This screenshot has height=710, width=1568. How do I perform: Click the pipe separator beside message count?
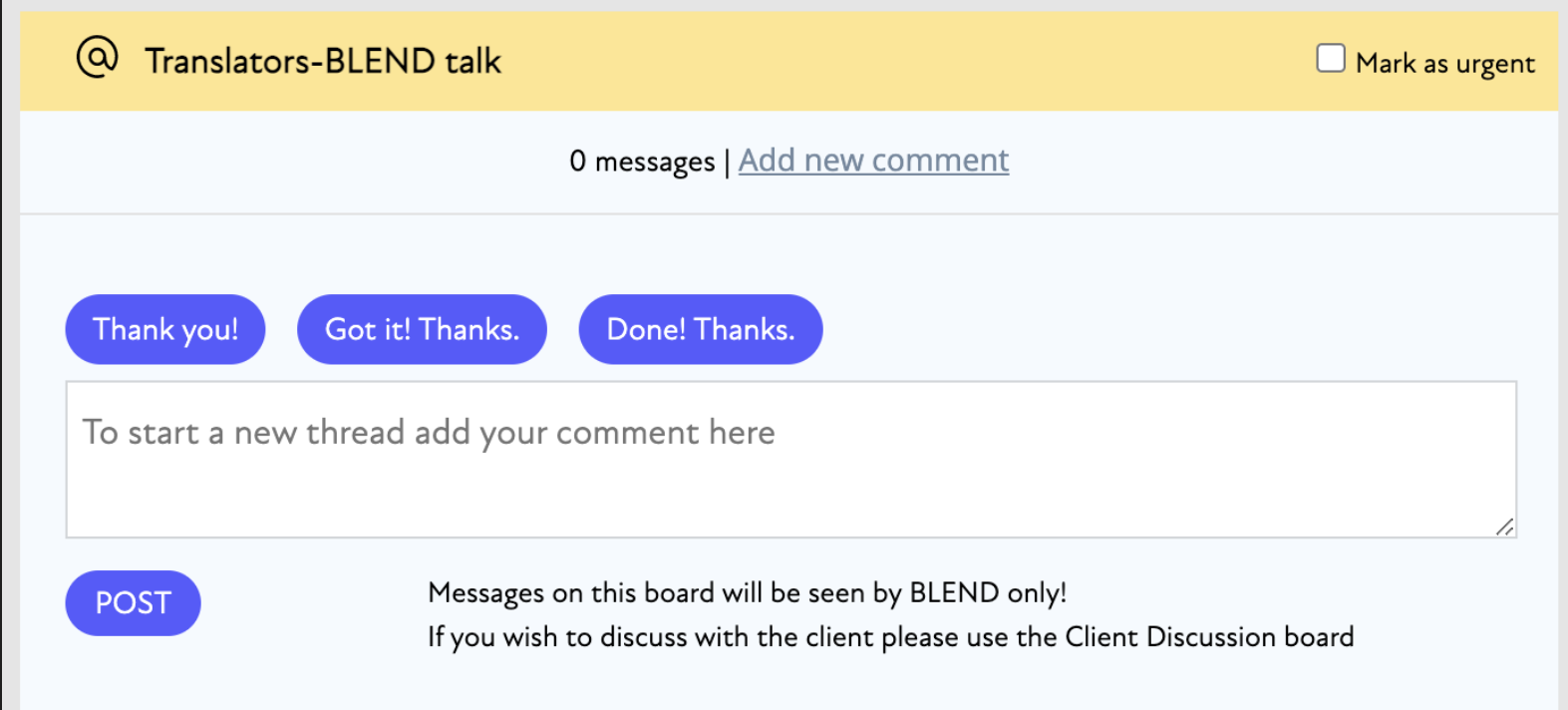coord(727,161)
